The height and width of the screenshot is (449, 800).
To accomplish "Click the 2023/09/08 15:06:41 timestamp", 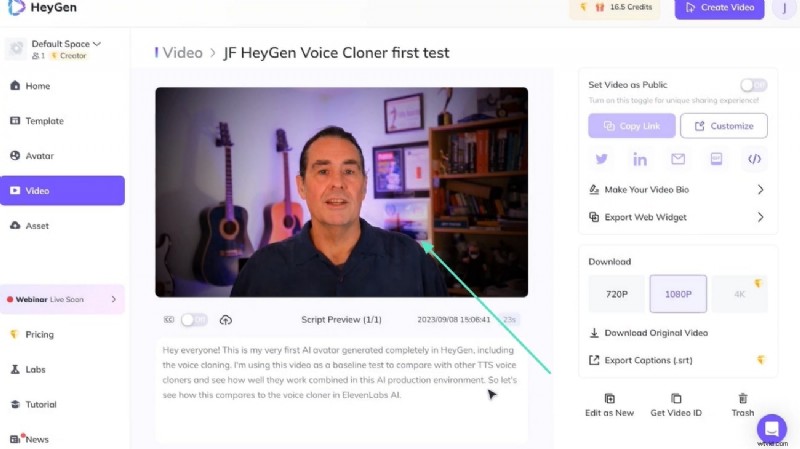I will tap(454, 320).
